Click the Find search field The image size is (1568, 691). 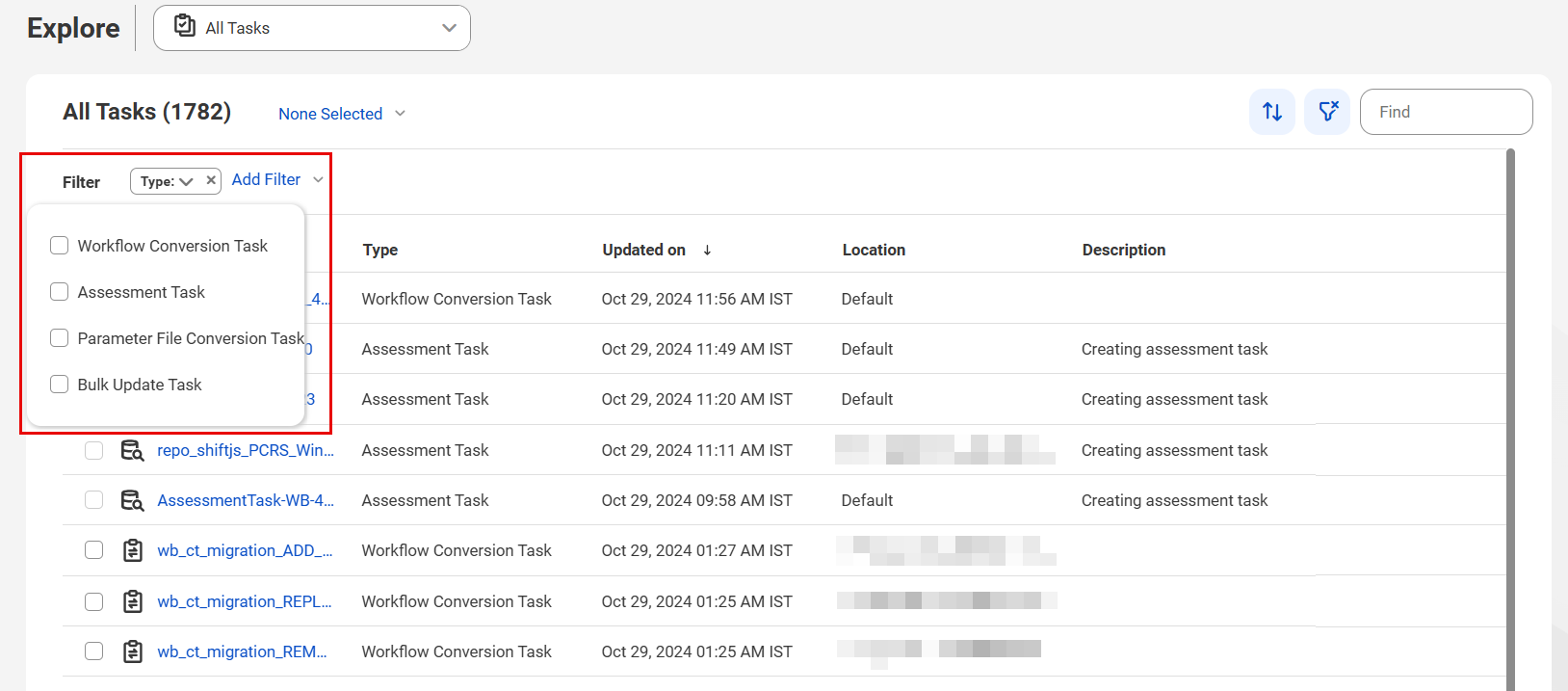coord(1446,112)
